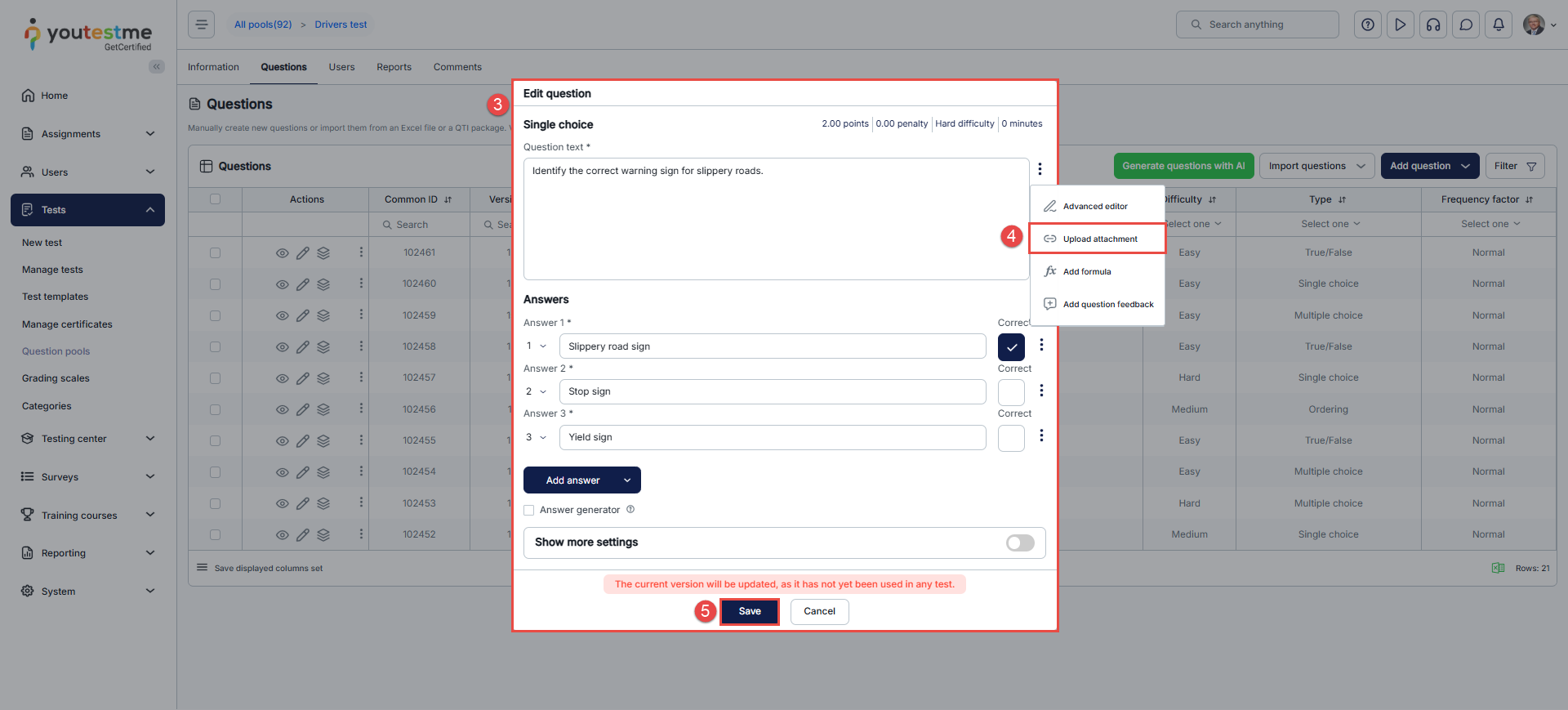The image size is (1568, 710).
Task: Select Upload attachment from the menu
Action: (1098, 239)
